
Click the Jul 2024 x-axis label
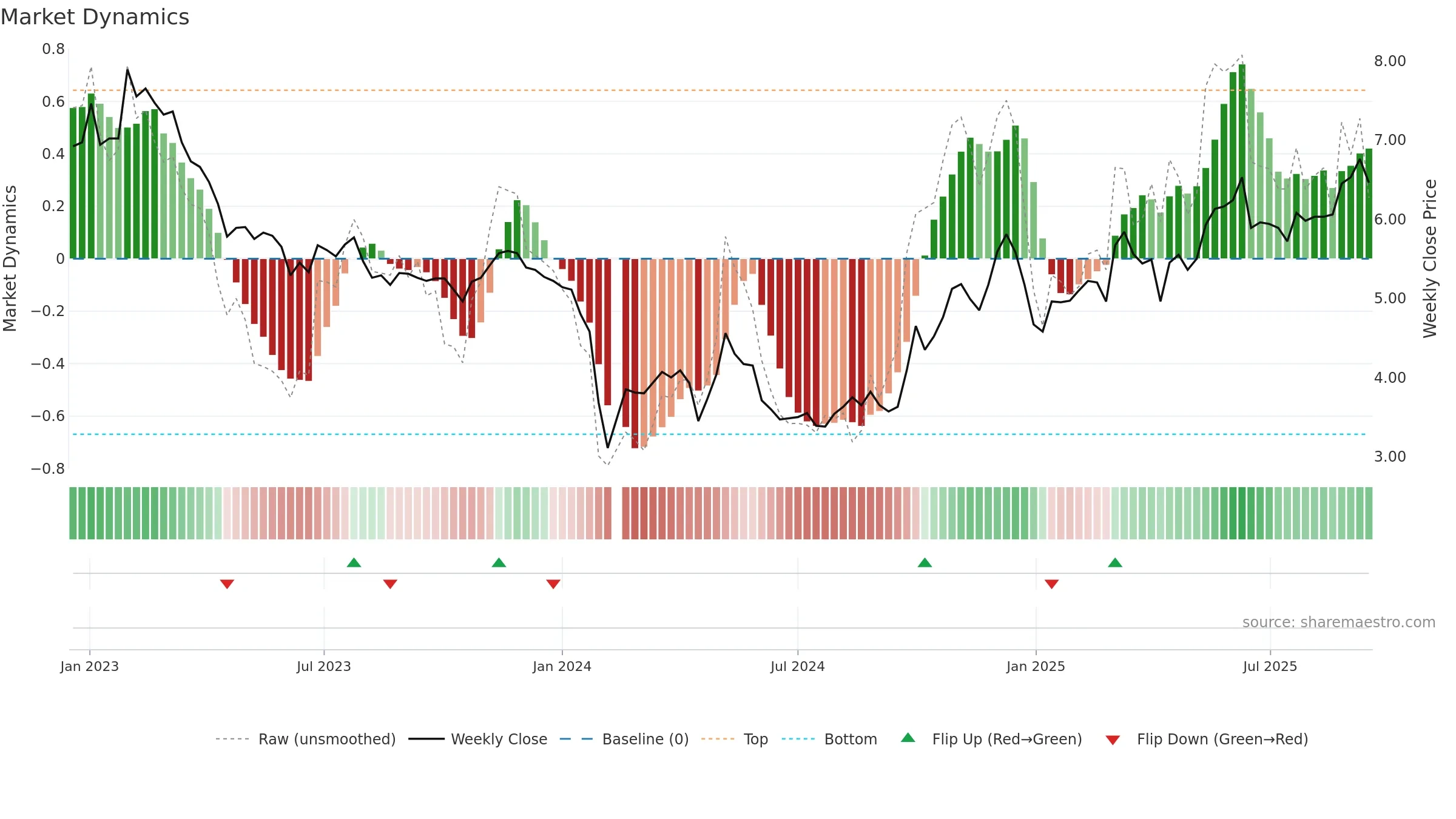pos(798,666)
